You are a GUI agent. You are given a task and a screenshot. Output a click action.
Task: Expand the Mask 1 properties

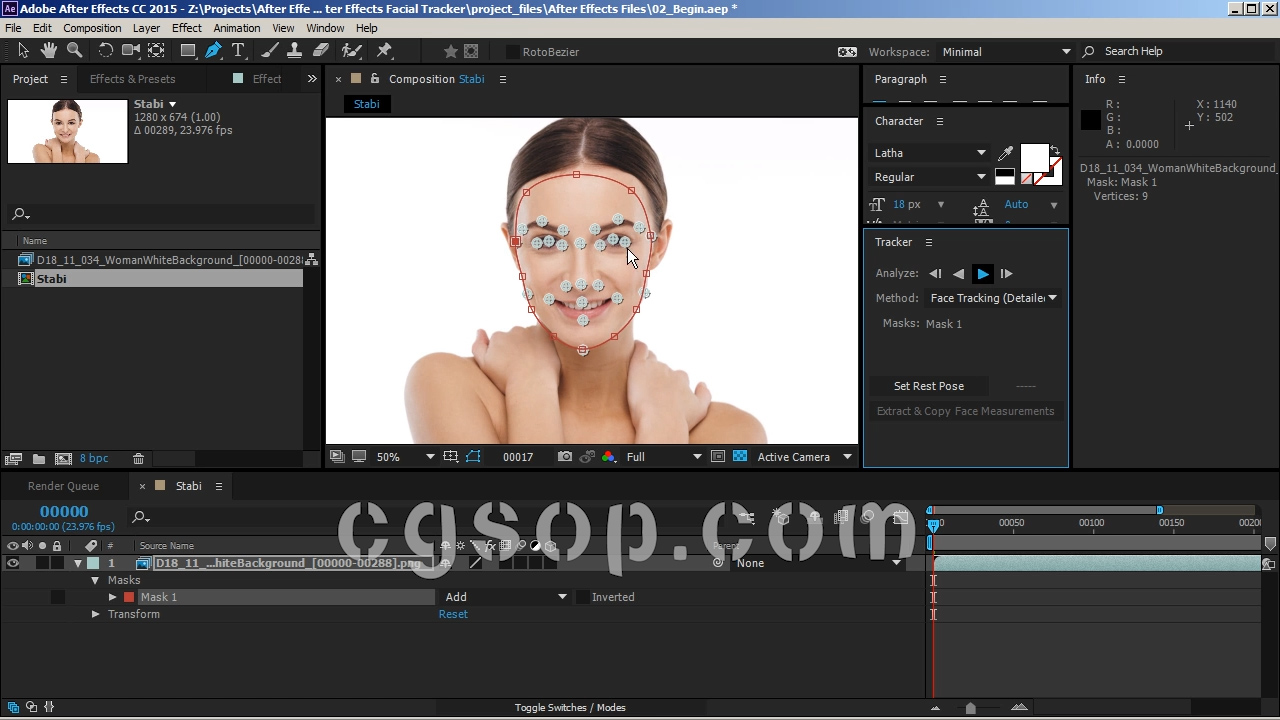coord(113,597)
